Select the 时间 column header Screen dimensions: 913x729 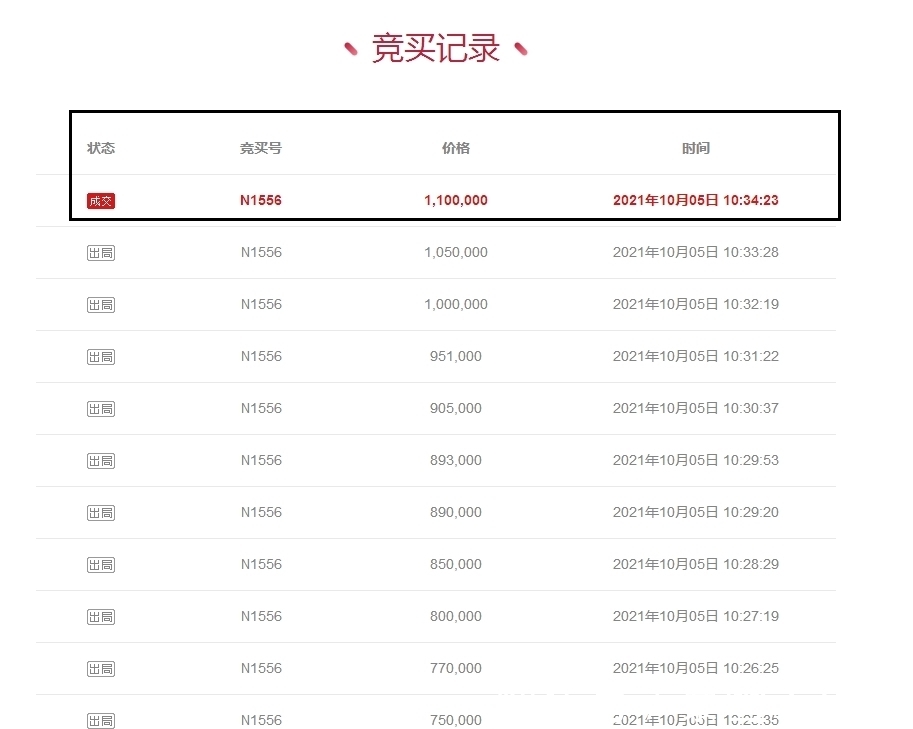[696, 148]
